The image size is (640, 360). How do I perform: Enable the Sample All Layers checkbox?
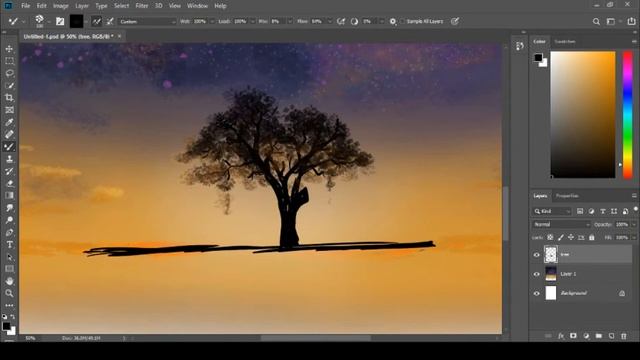pyautogui.click(x=402, y=21)
